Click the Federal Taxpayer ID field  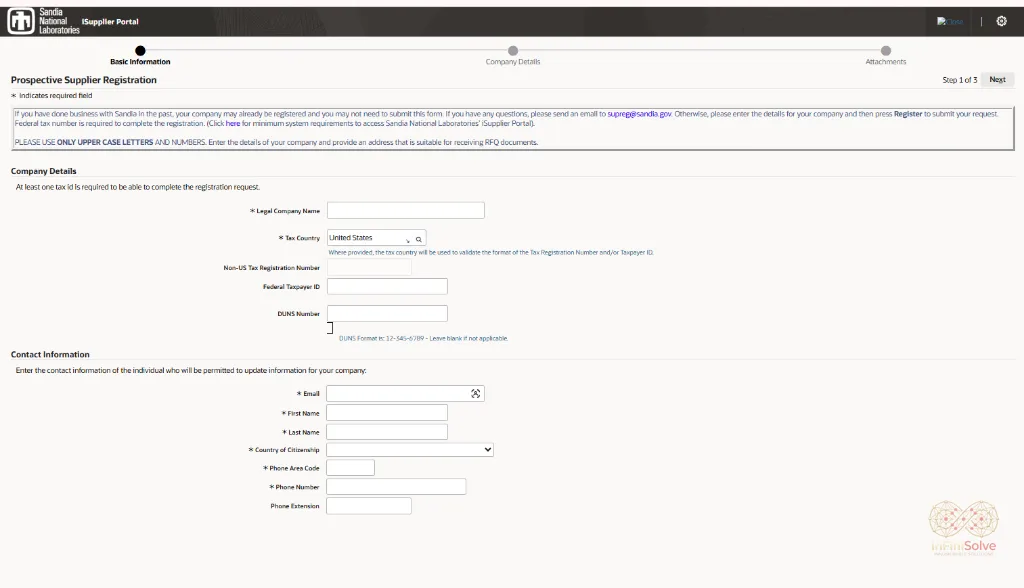point(387,286)
